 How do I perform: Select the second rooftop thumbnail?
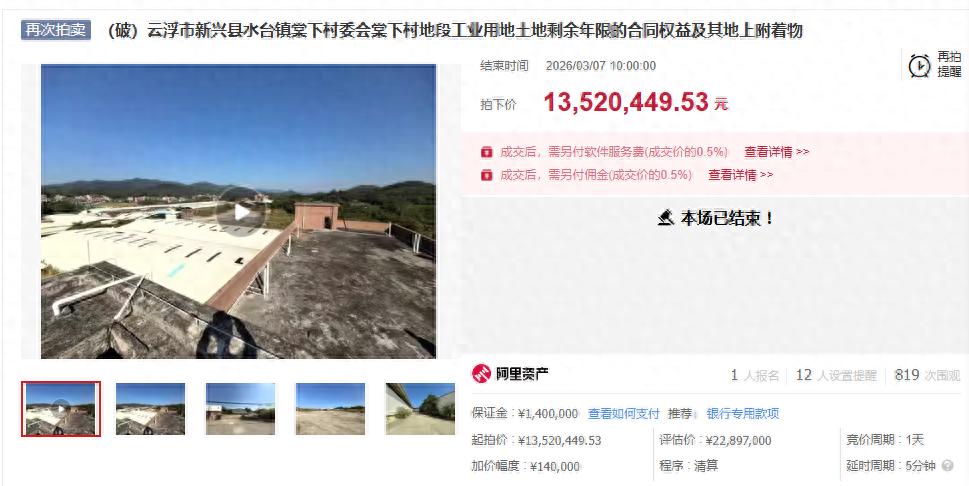[150, 409]
